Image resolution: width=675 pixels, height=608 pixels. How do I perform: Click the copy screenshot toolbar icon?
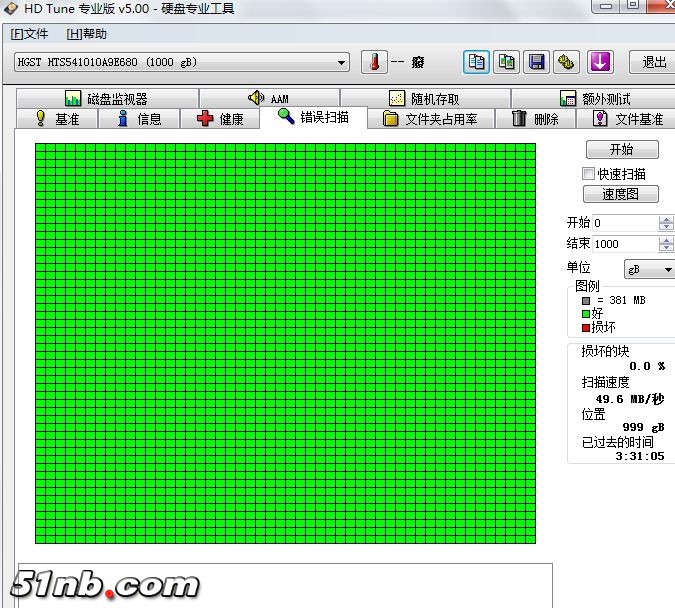(506, 62)
